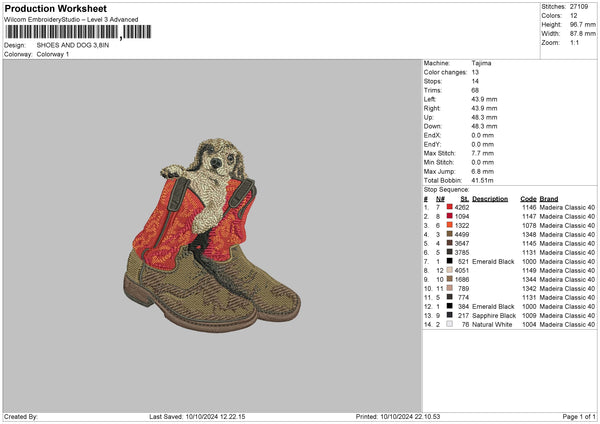The height and width of the screenshot is (424, 600).
Task: Select the crimson swatch for thread code 1147
Action: click(450, 216)
